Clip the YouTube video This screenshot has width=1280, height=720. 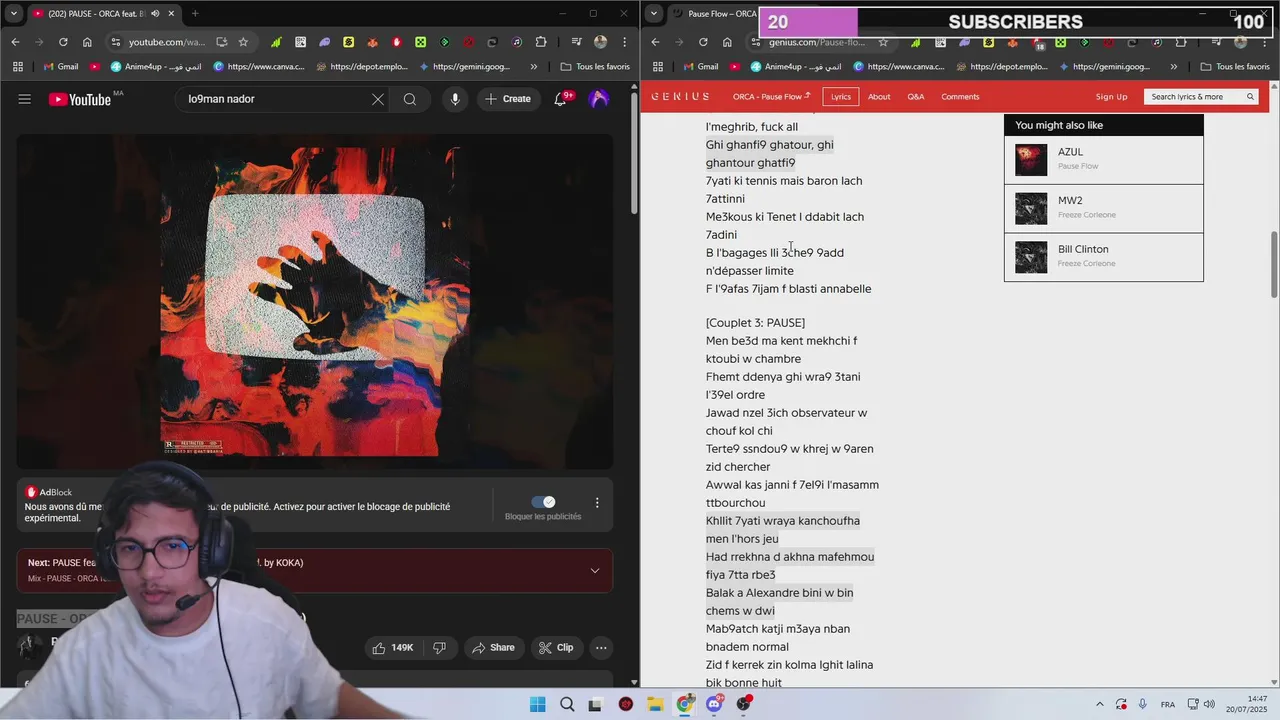[556, 648]
